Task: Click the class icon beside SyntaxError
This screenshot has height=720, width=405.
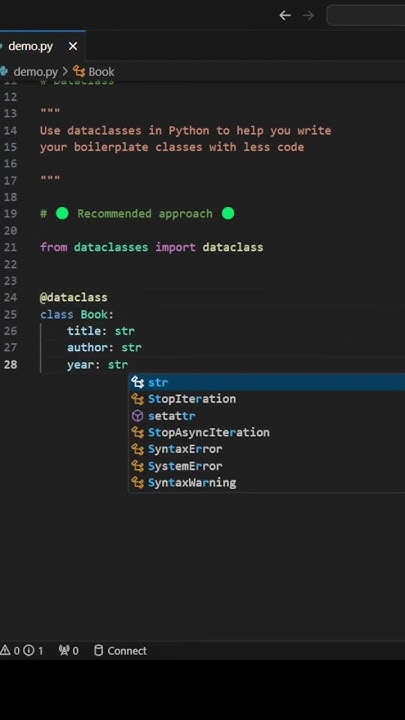Action: click(137, 449)
